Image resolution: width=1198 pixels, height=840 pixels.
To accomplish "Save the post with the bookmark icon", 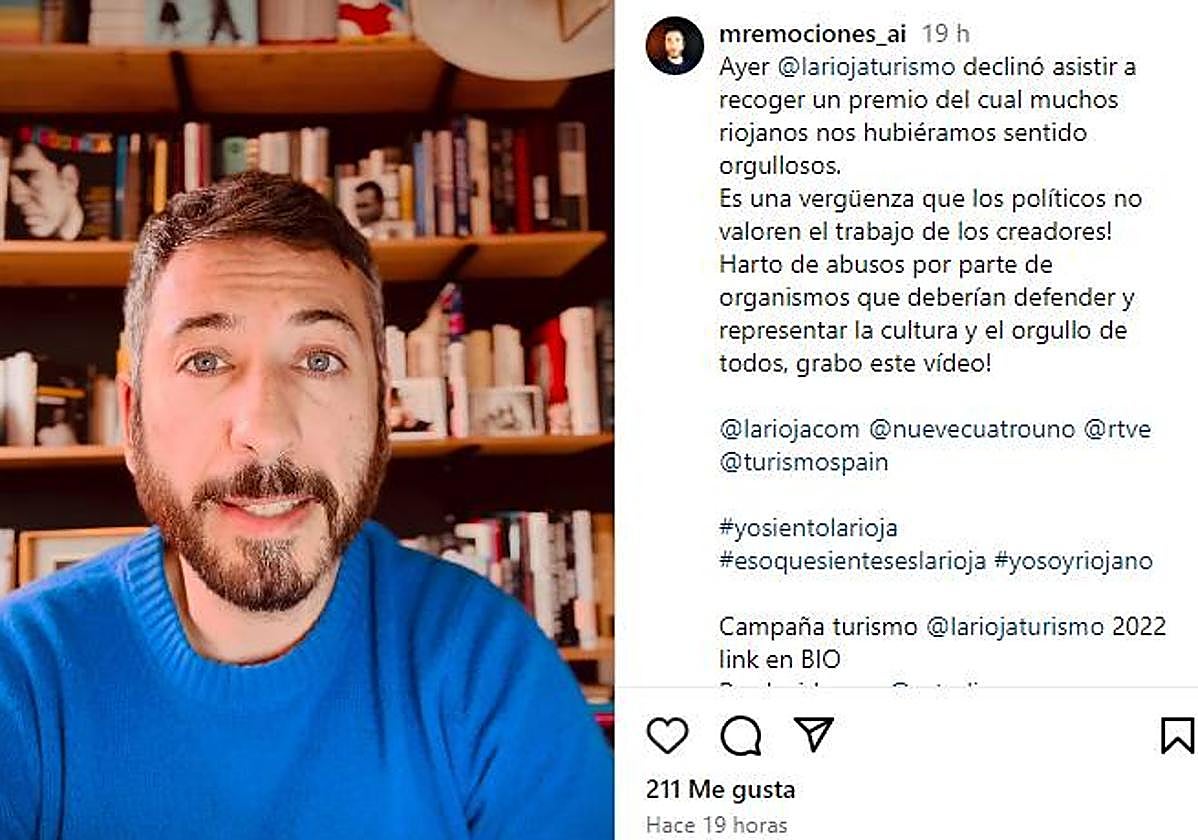I will click(1177, 735).
